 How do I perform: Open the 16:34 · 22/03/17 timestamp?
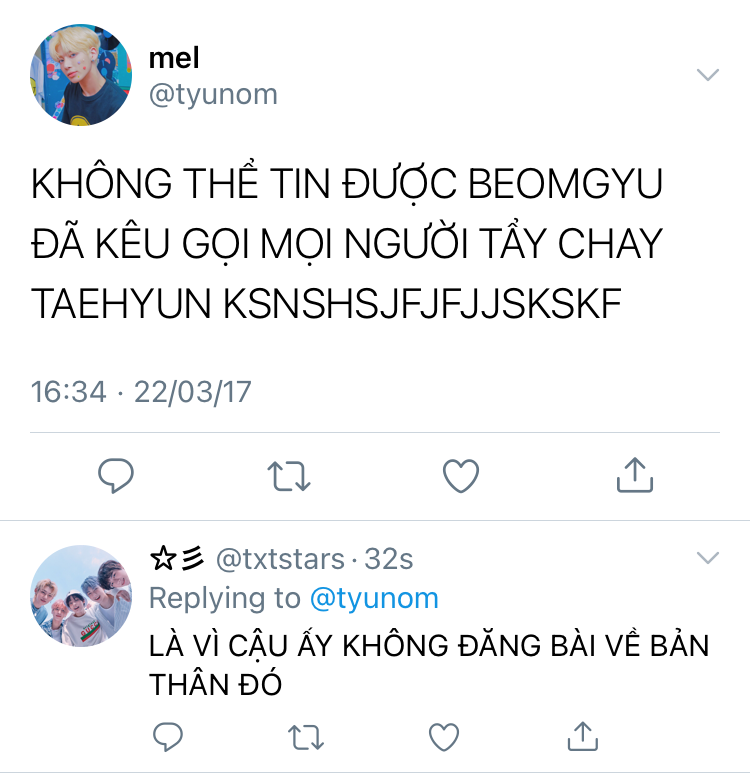point(141,392)
